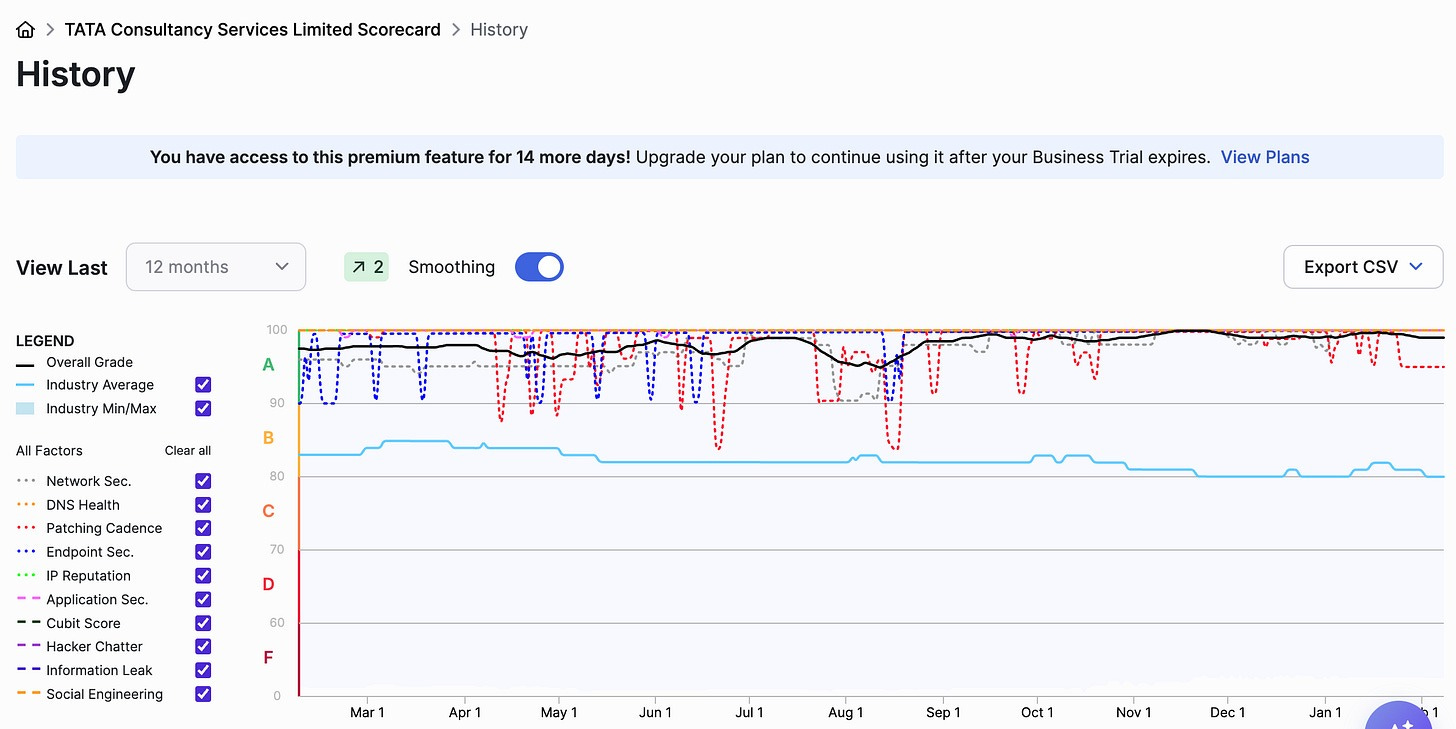Click the Mar 1 date on axis
Screen dimensions: 1456x729
click(x=367, y=712)
